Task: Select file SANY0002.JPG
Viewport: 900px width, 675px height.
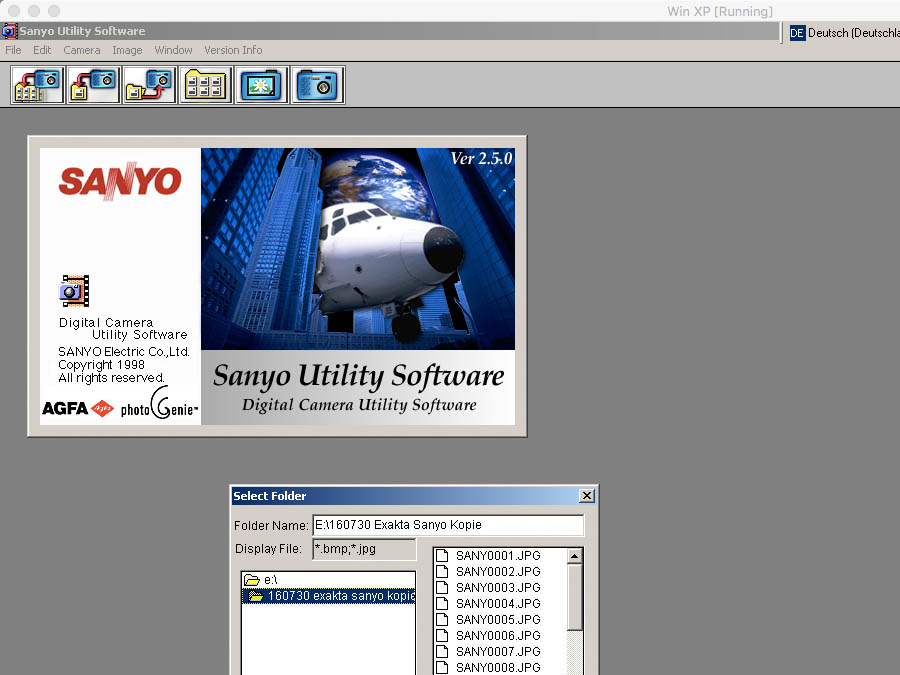Action: click(x=488, y=572)
